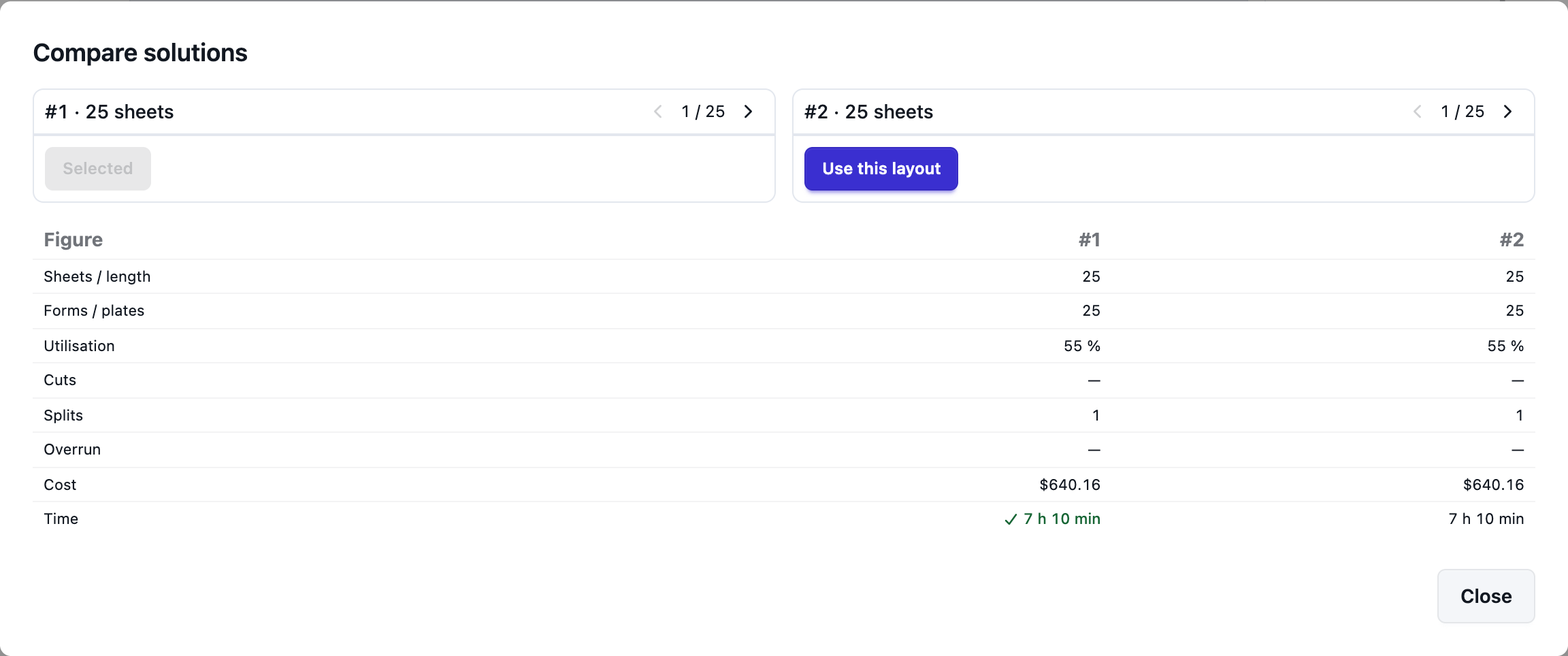This screenshot has width=1568, height=656.
Task: Click the green checkmark beside #1 time
Action: pos(1011,519)
